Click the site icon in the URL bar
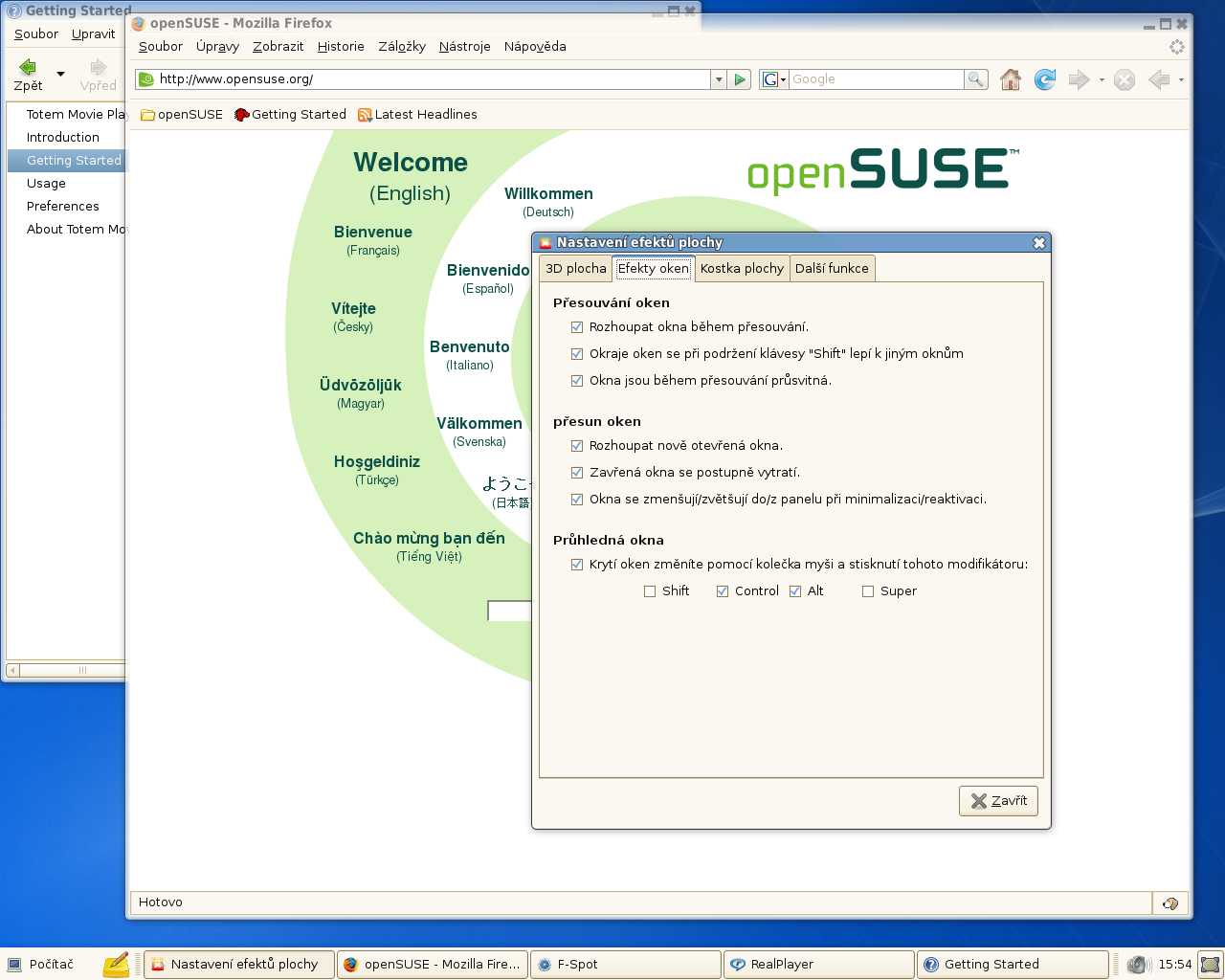 146,79
